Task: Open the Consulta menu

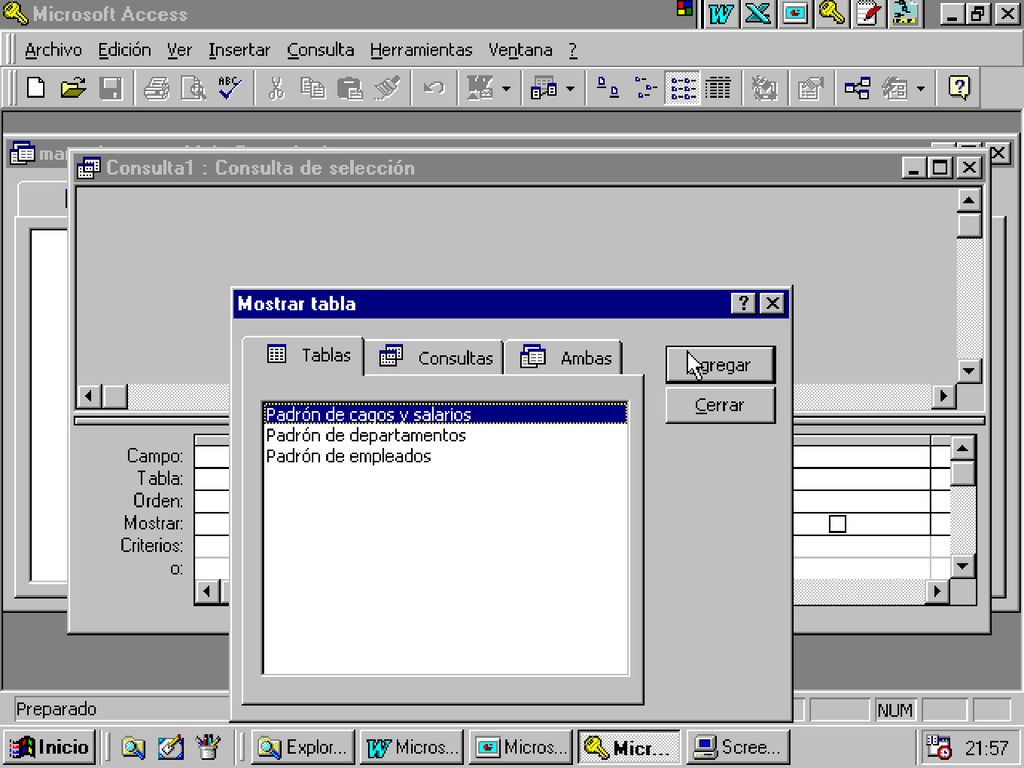Action: (320, 50)
